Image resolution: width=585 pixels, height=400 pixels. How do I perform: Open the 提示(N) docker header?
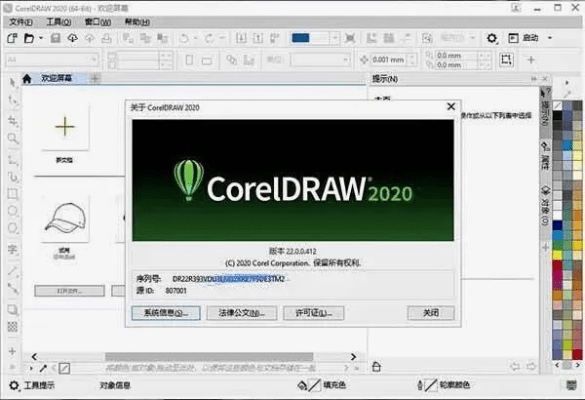pyautogui.click(x=385, y=79)
